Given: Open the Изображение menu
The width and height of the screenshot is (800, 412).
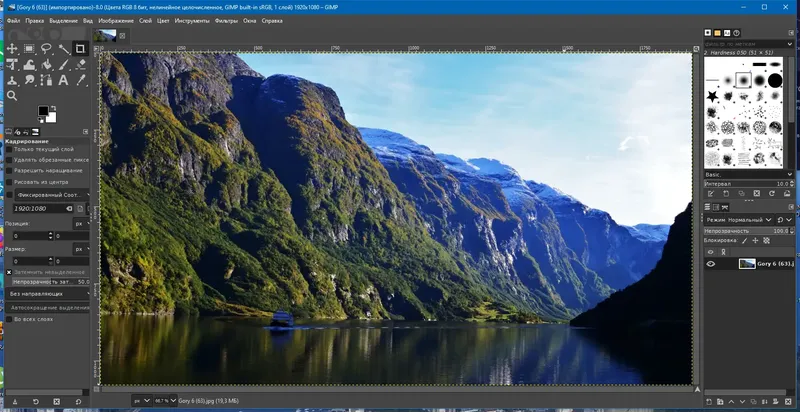Looking at the screenshot, I should (x=116, y=21).
